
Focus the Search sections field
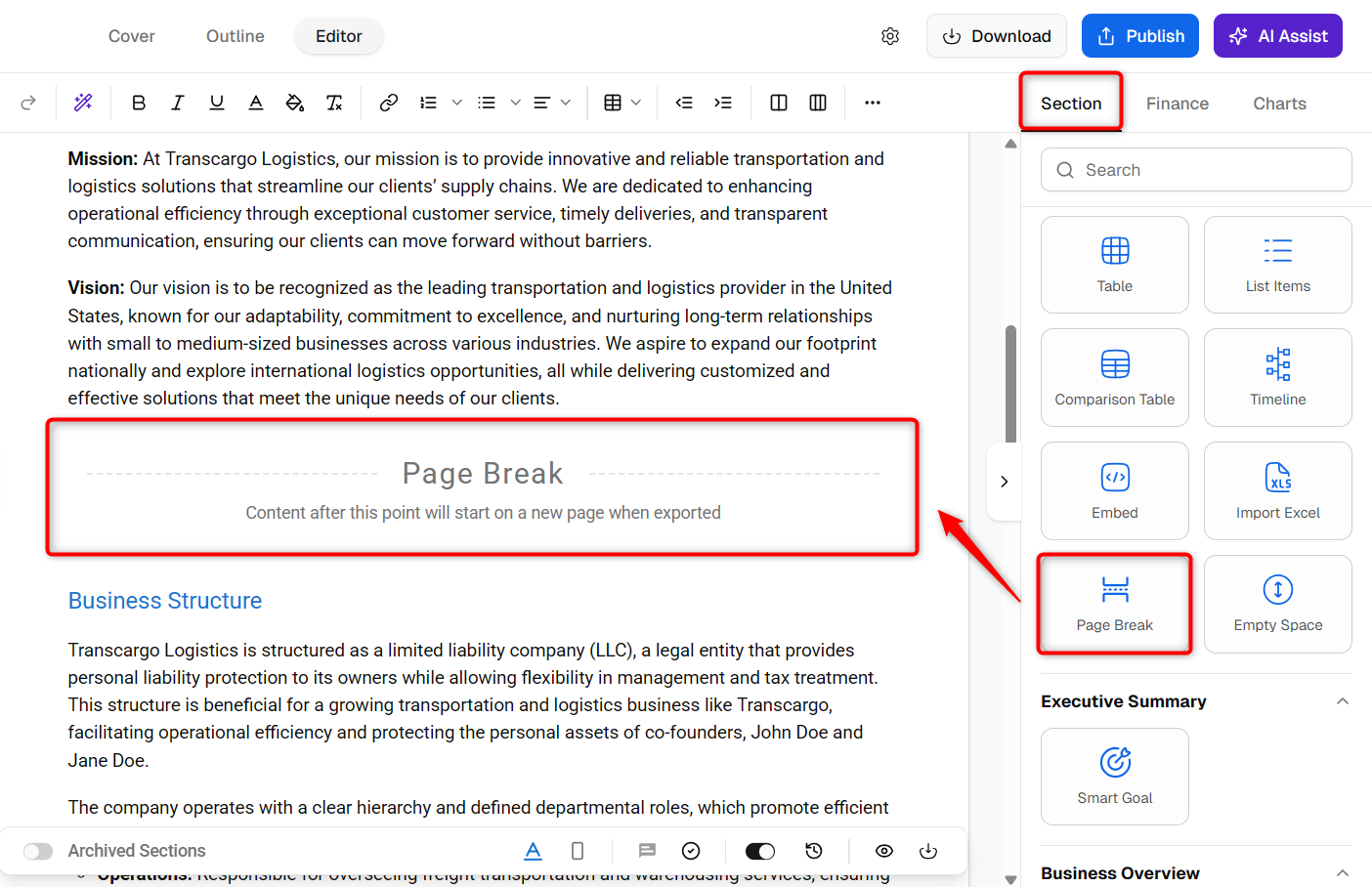pyautogui.click(x=1197, y=170)
